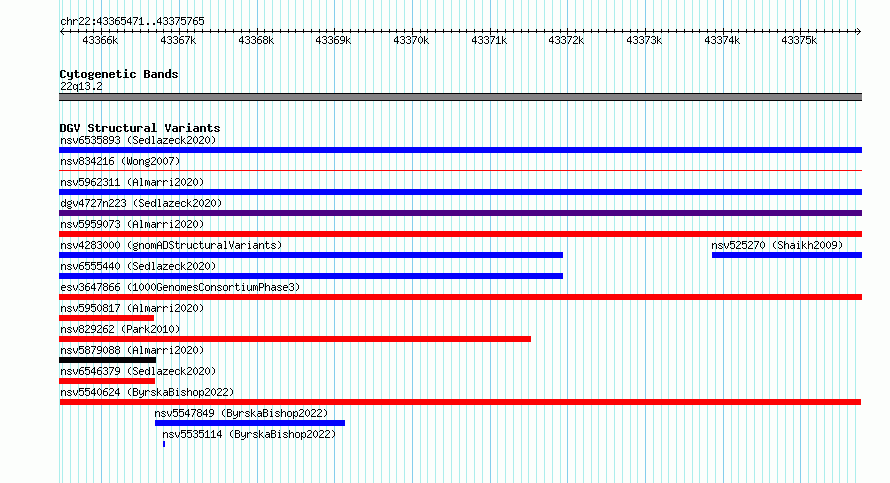890x483 pixels.
Task: Open variant nsv525270 (Shaikh2009) label
Action: click(x=777, y=245)
